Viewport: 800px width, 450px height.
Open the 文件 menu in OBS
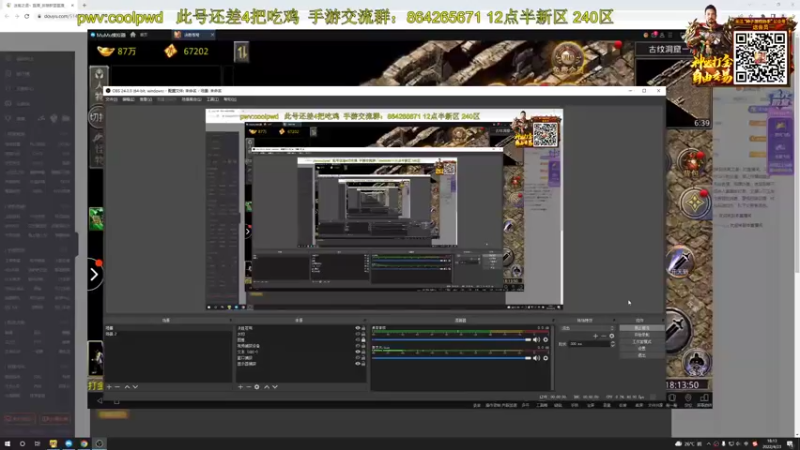pos(111,99)
